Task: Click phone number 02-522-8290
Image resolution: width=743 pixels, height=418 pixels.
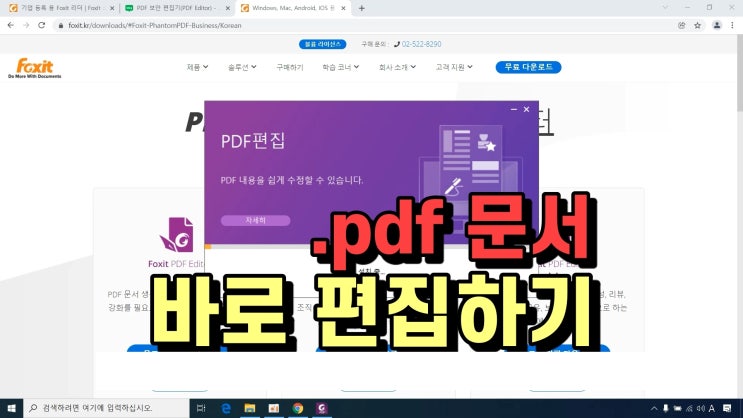Action: pos(421,44)
